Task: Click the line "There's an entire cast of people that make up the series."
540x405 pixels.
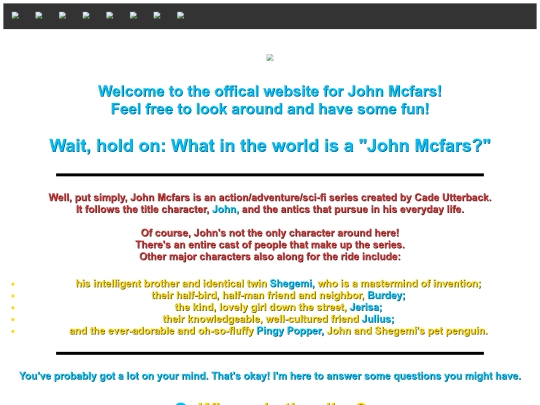Action: (270, 245)
